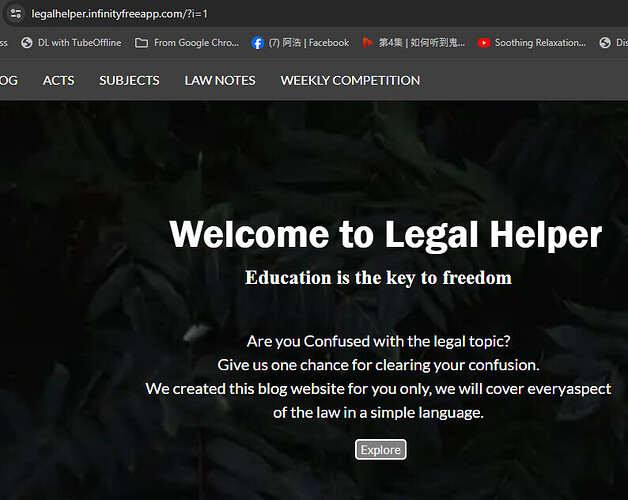
Task: Click the red play icon bookmark
Action: point(367,42)
